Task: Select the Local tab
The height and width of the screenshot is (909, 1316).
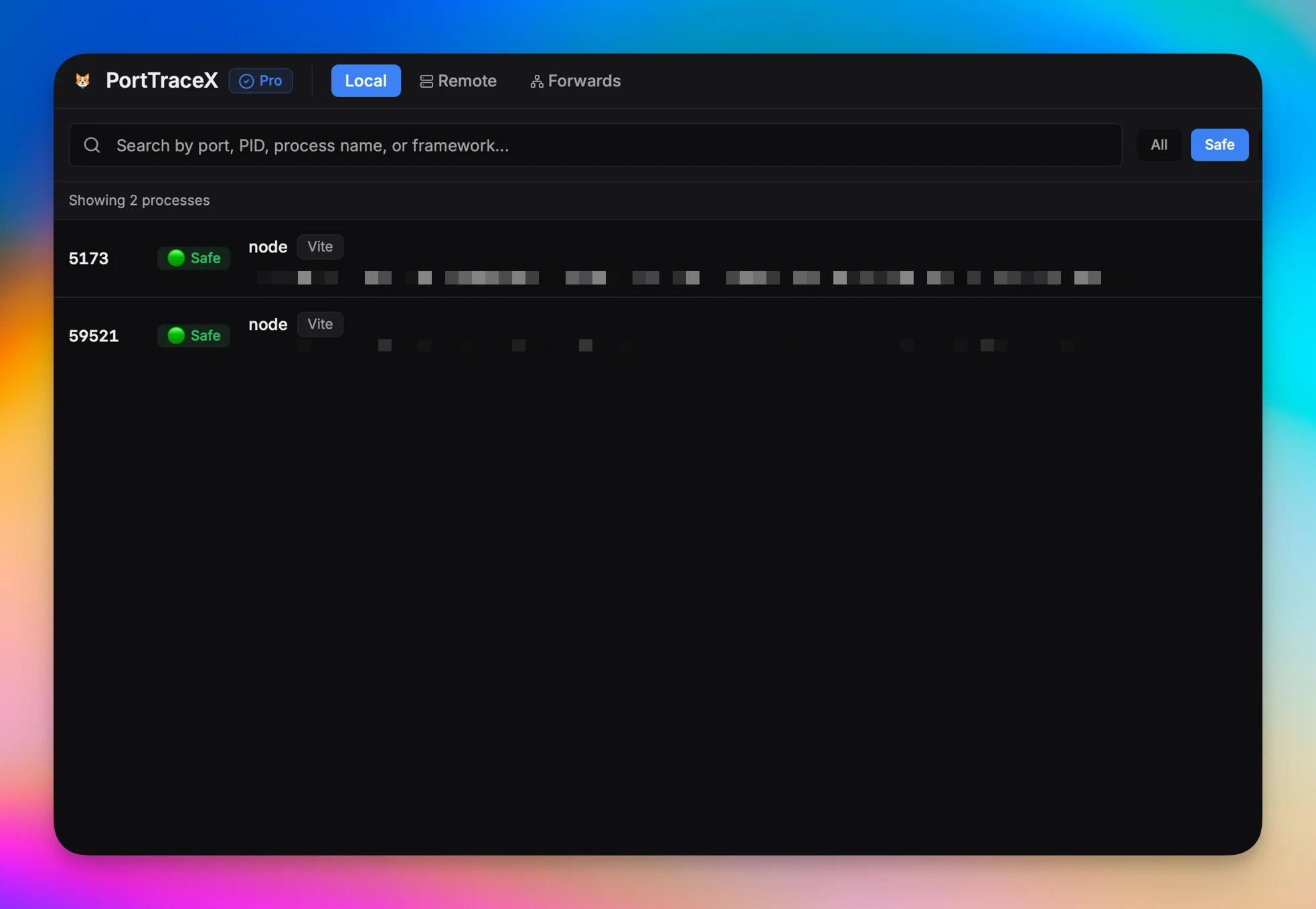Action: pyautogui.click(x=365, y=80)
